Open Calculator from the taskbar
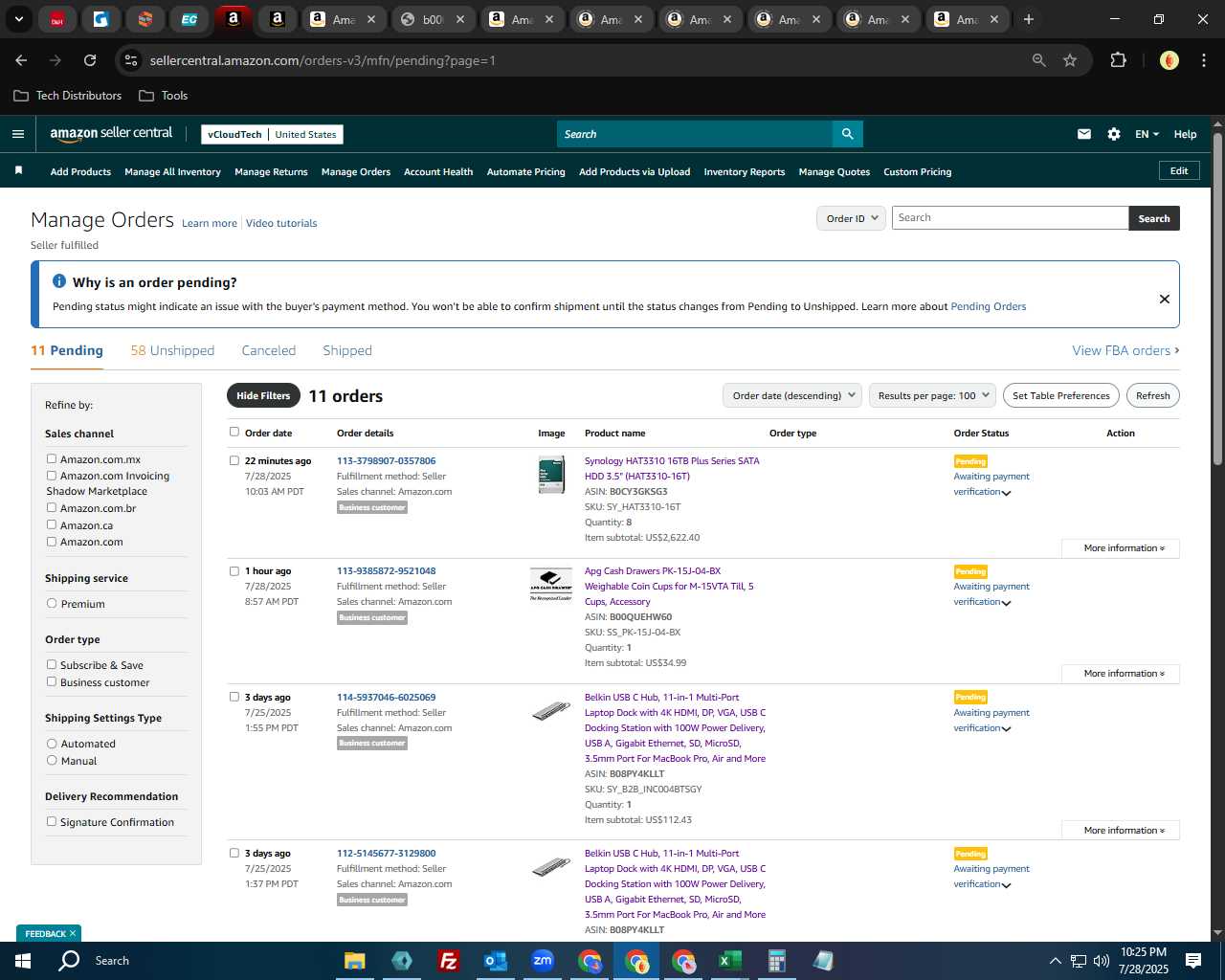The height and width of the screenshot is (980, 1225). coord(776,960)
